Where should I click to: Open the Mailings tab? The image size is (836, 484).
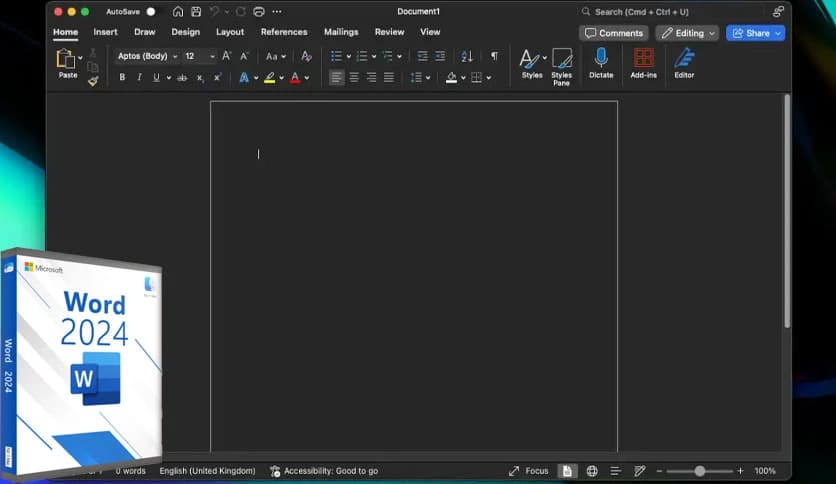(x=341, y=32)
